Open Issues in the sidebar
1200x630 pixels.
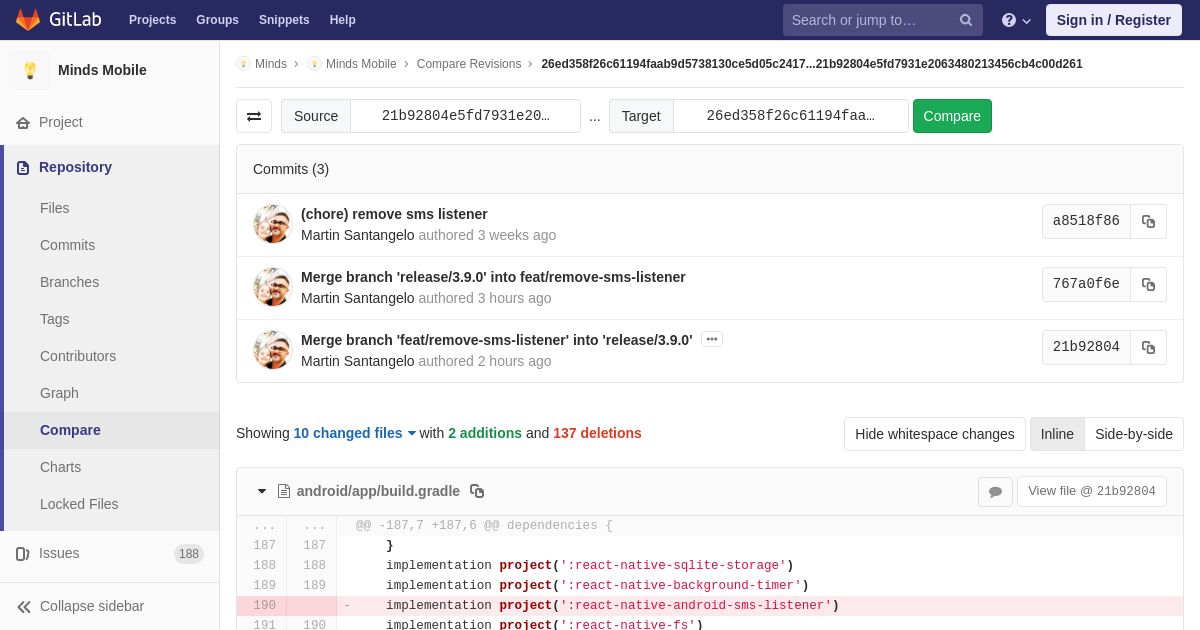tap(59, 553)
